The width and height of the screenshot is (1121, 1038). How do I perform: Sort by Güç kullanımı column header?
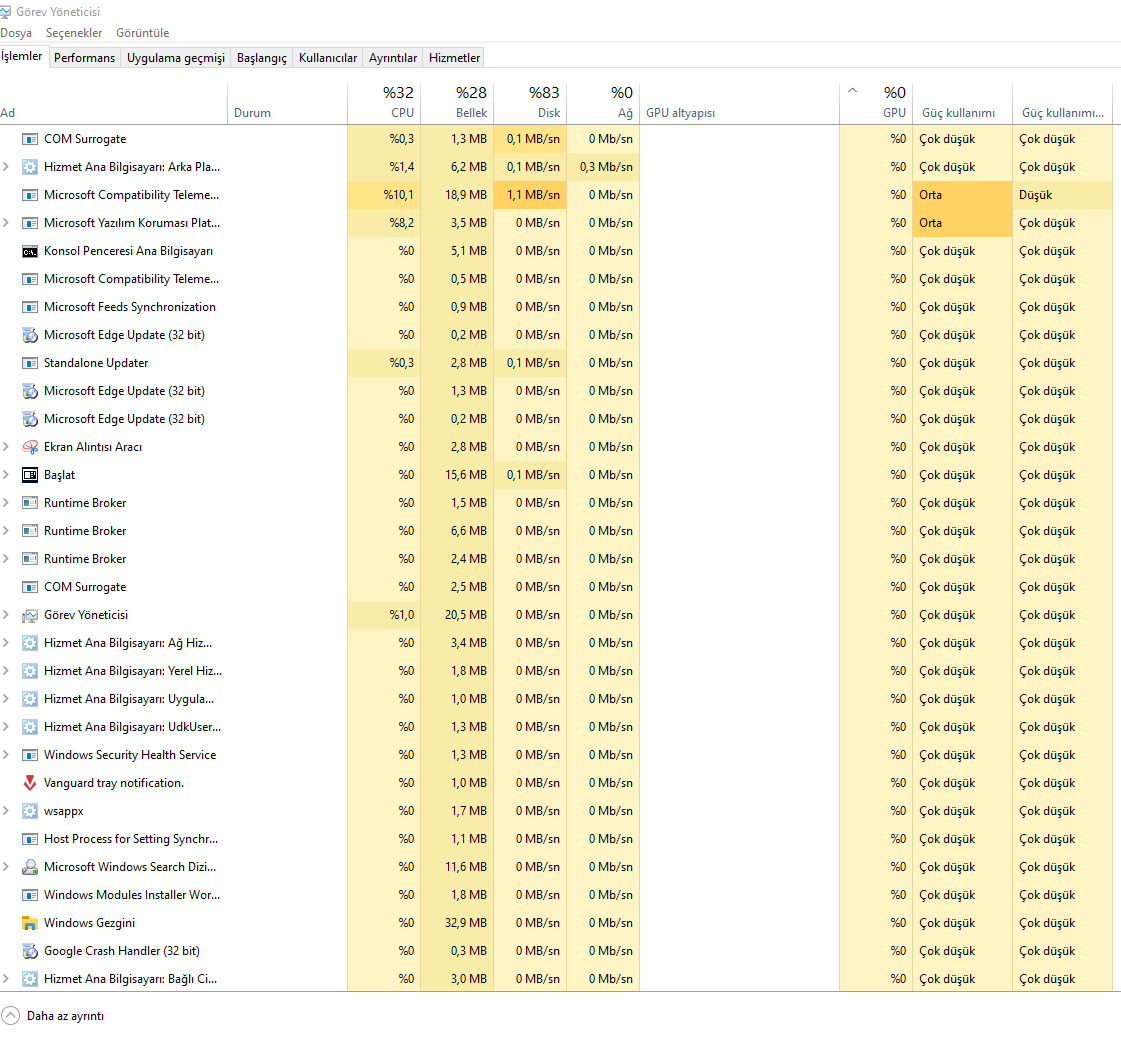(x=962, y=104)
